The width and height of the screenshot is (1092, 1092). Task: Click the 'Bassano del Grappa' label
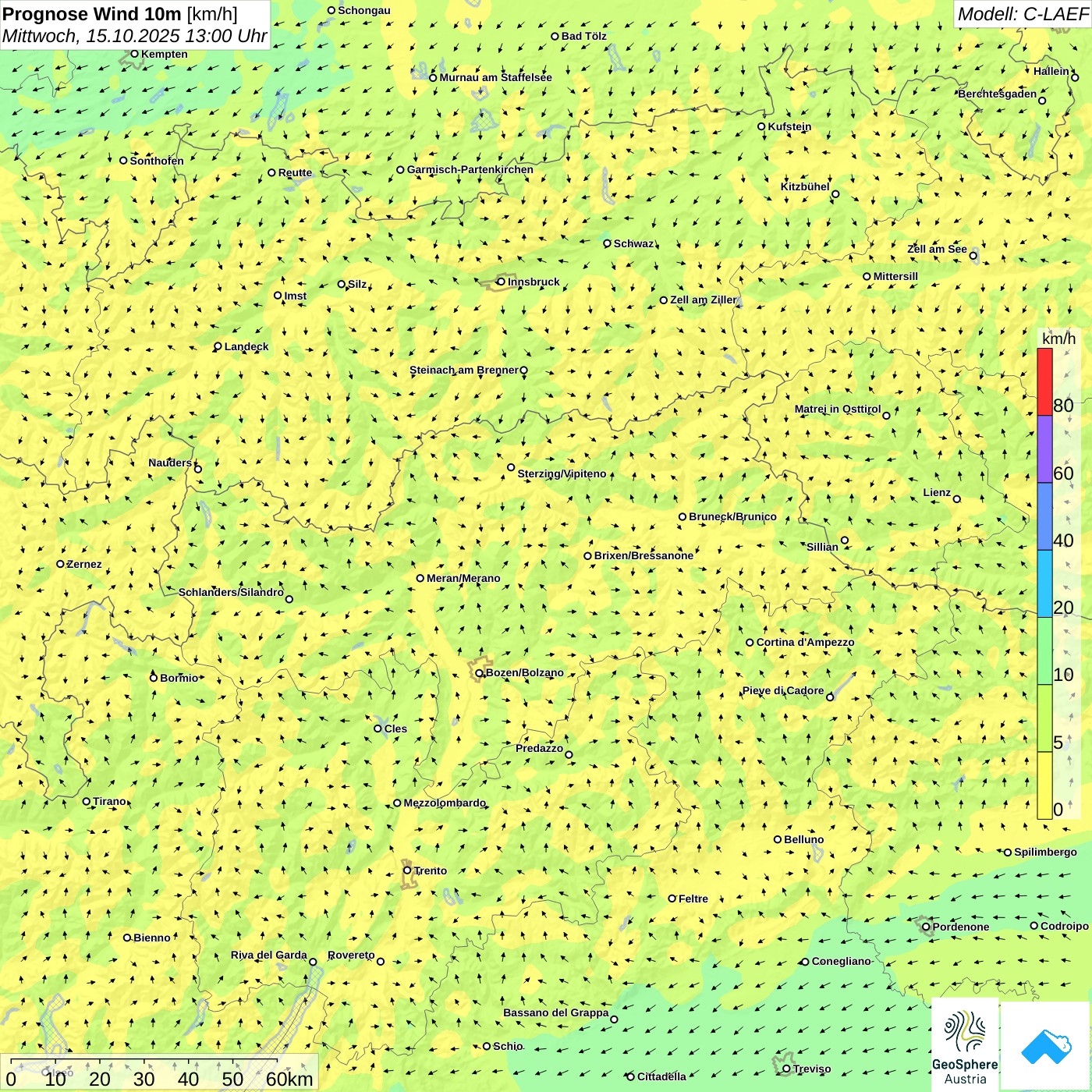556,1012
